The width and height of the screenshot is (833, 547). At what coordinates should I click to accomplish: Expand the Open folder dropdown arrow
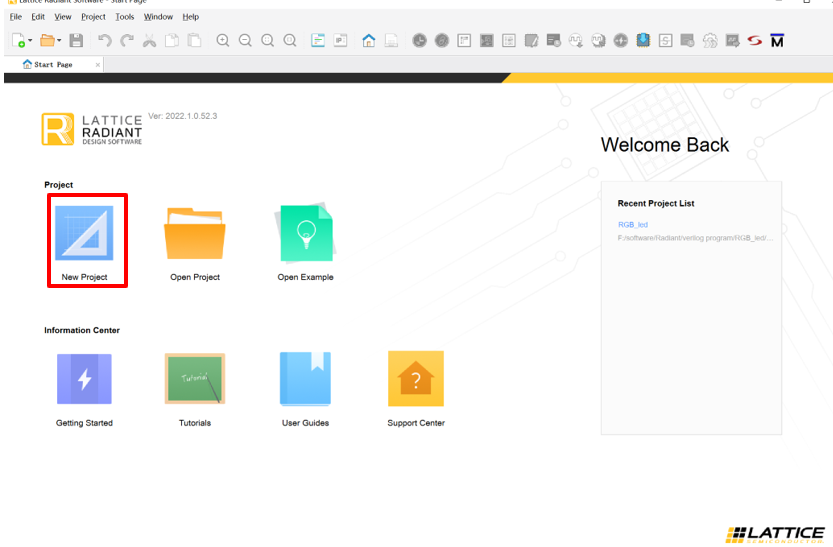pos(59,40)
